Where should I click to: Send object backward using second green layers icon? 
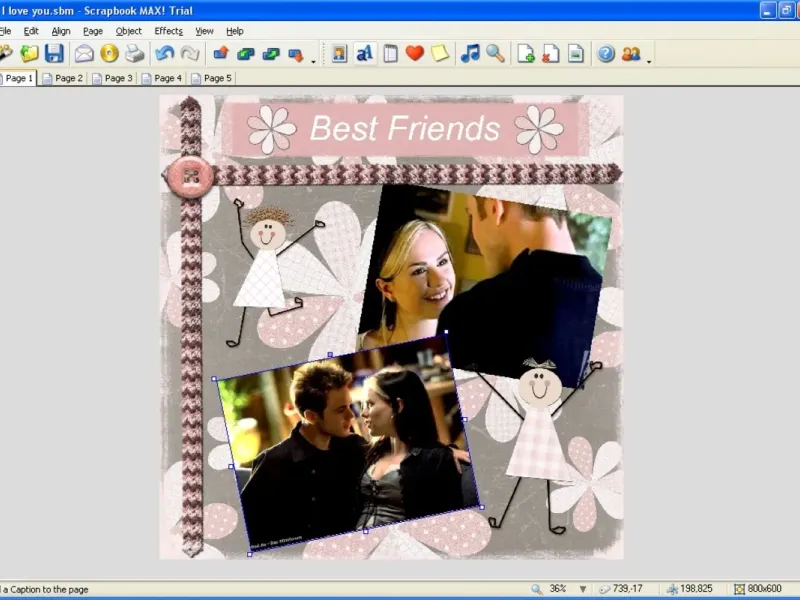tap(271, 54)
